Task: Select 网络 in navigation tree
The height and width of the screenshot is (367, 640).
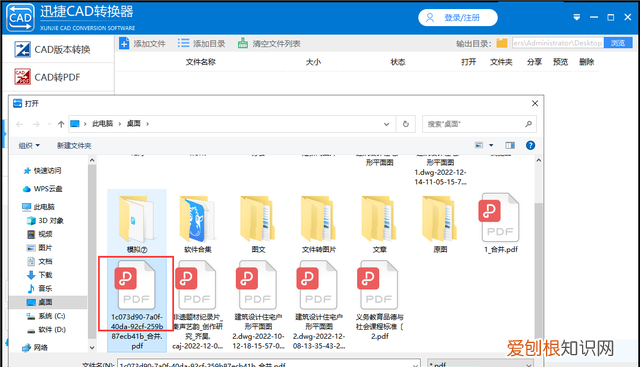Action: tap(35, 347)
